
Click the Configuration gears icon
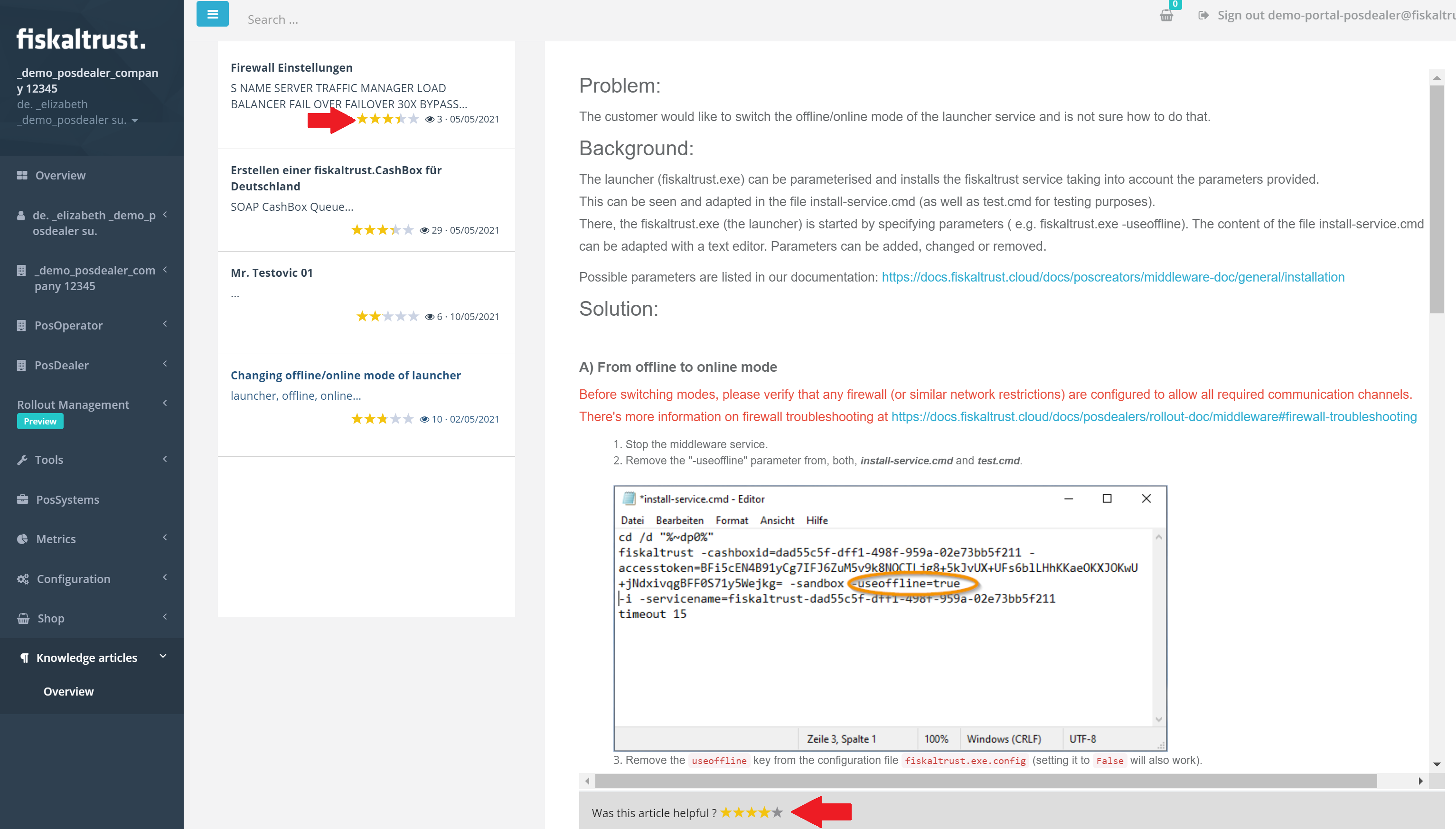point(23,579)
